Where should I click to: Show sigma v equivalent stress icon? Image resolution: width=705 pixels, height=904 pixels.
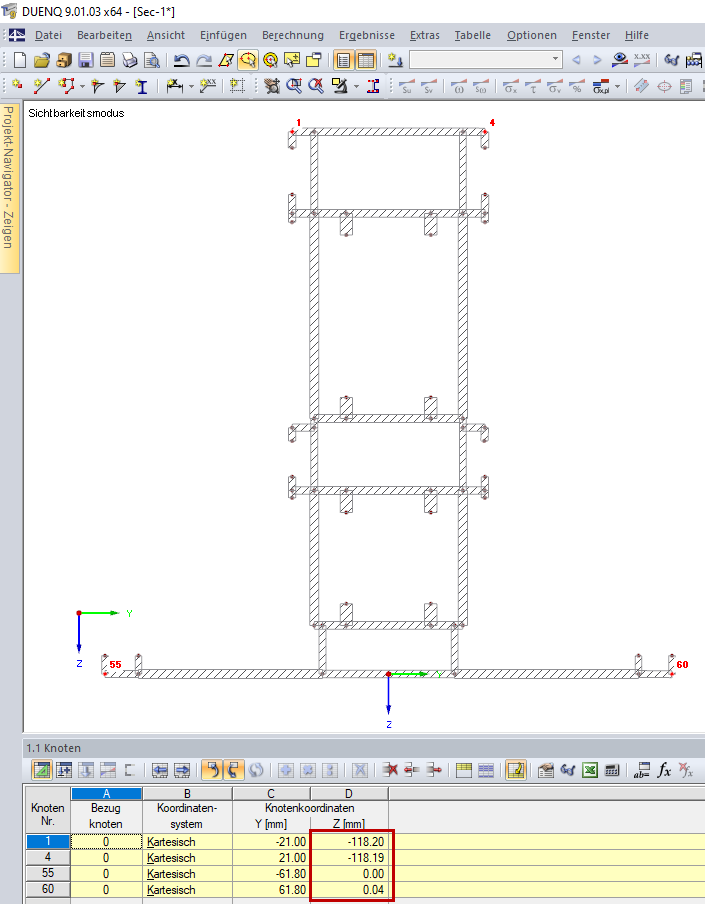(555, 86)
